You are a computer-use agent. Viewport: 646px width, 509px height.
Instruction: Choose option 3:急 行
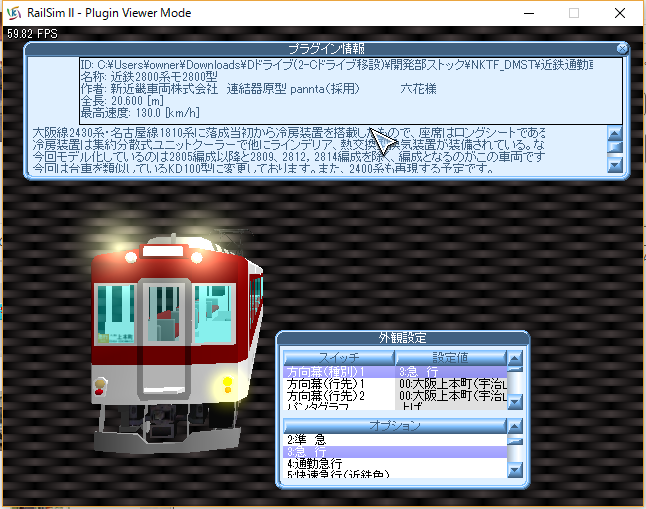pos(396,452)
